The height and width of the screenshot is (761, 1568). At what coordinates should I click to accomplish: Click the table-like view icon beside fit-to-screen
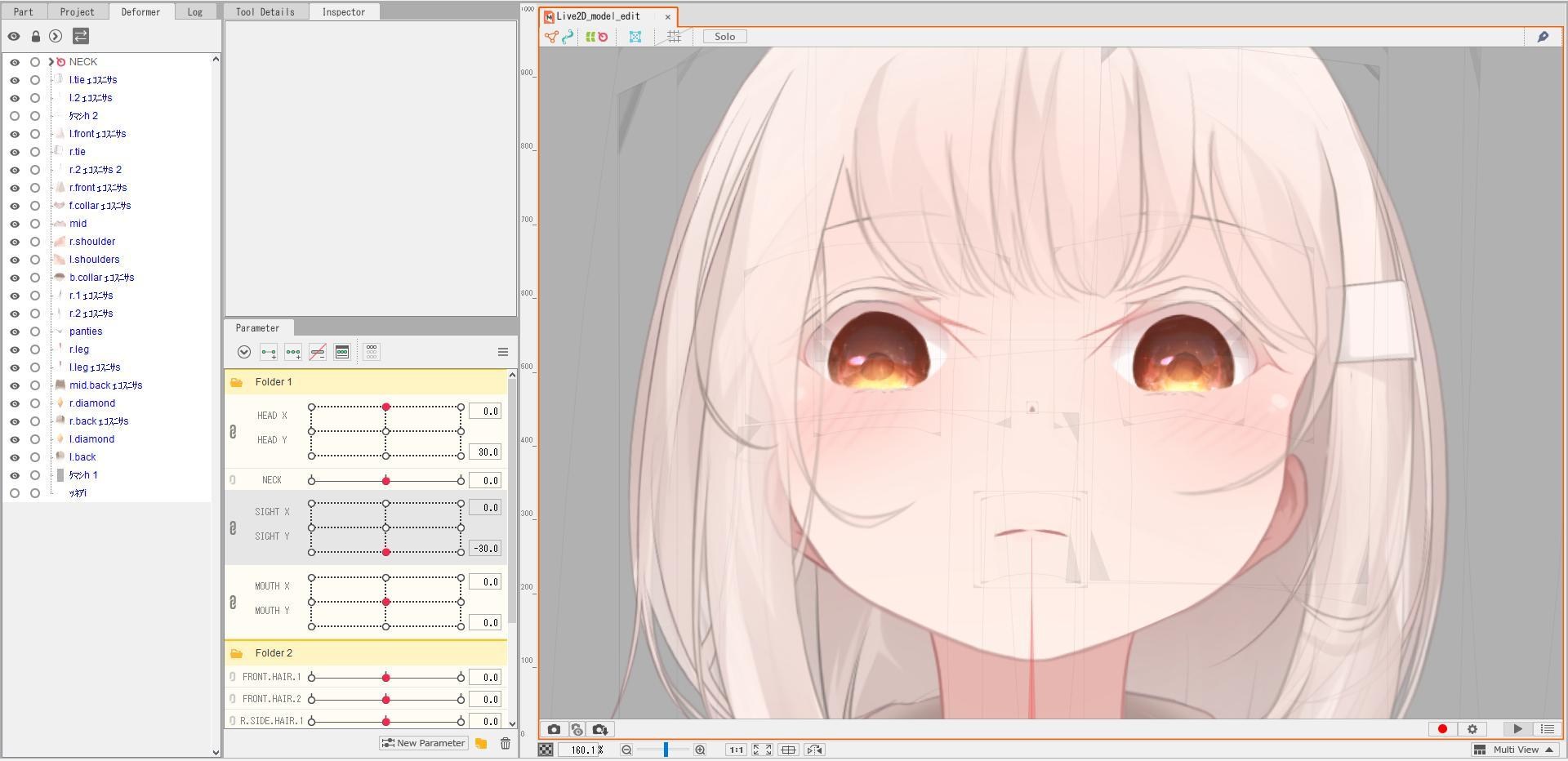pos(788,750)
